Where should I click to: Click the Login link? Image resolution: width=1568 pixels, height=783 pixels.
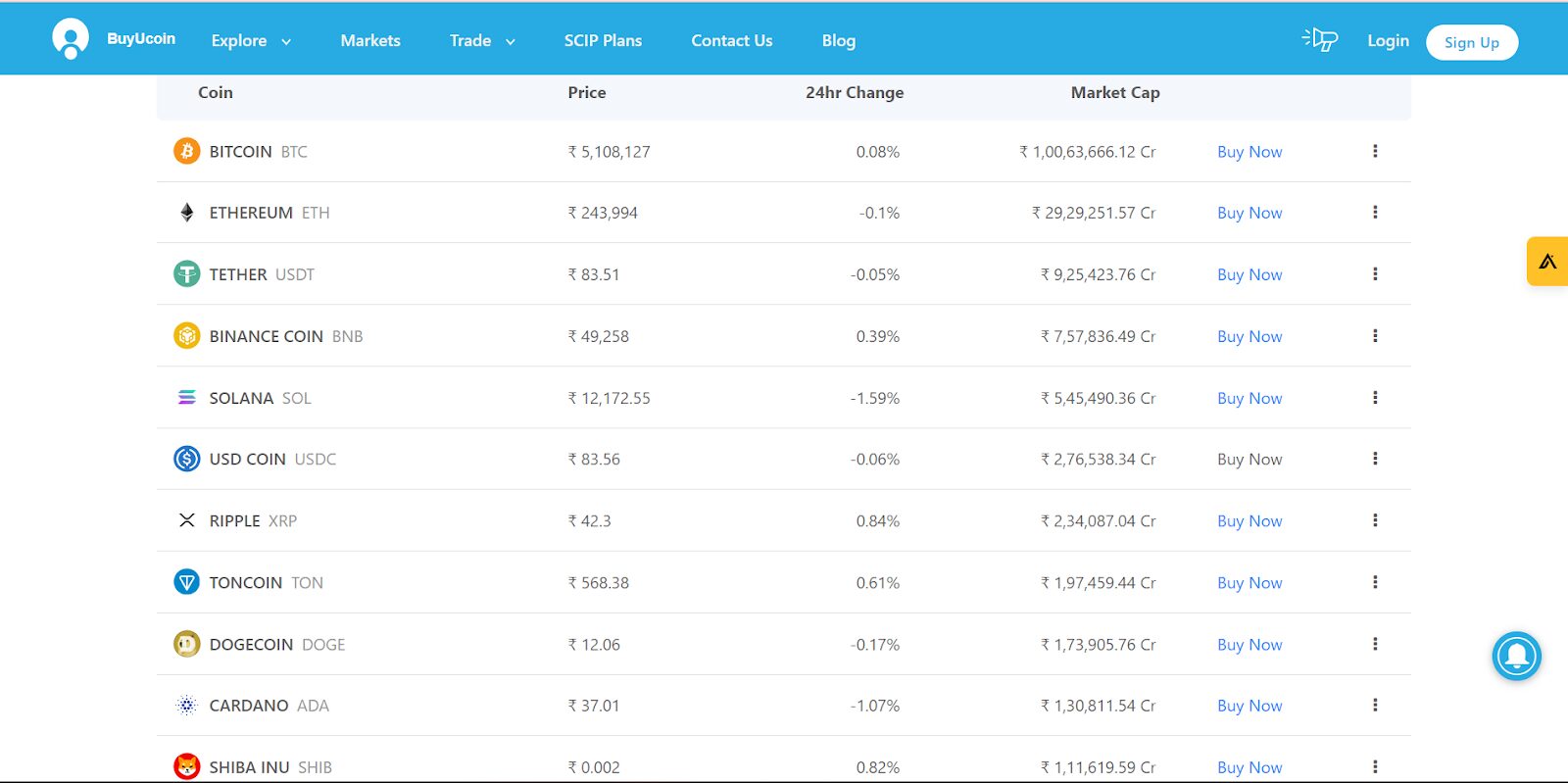[x=1388, y=40]
